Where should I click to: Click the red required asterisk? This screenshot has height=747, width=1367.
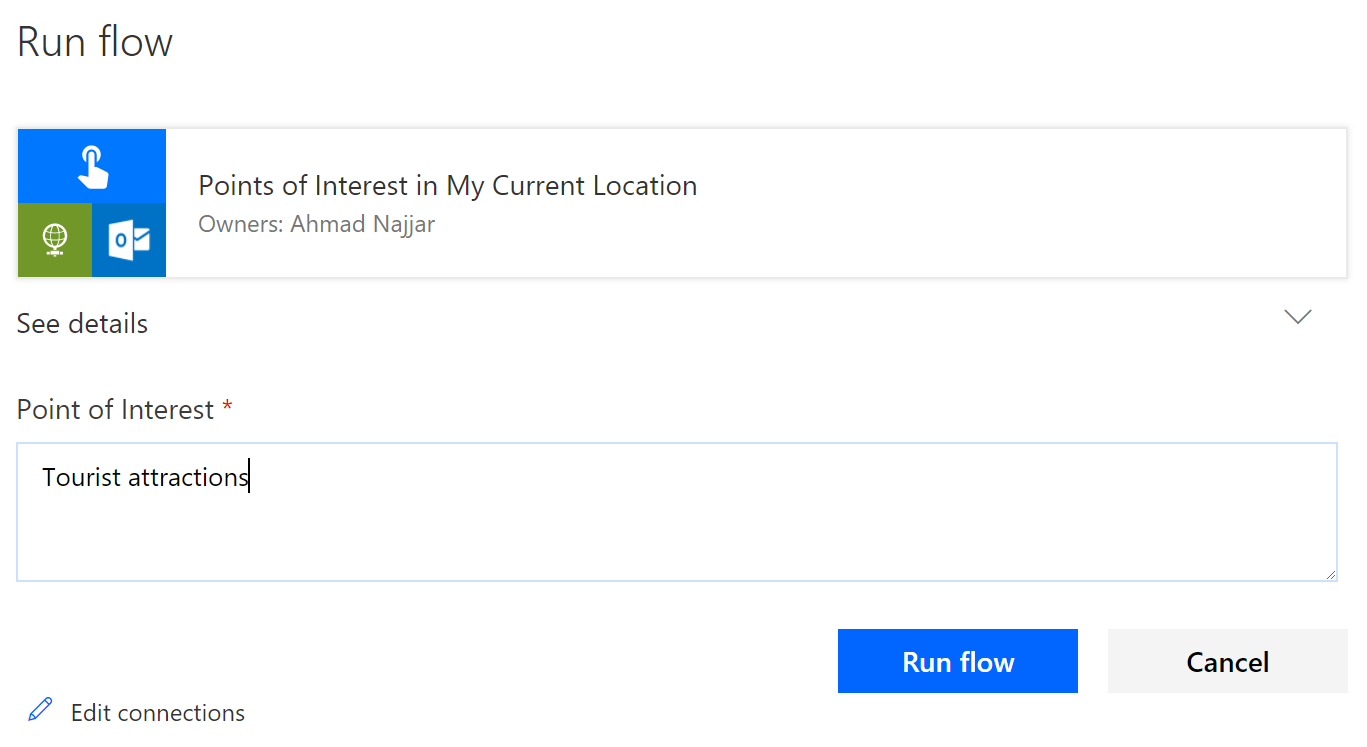point(227,407)
